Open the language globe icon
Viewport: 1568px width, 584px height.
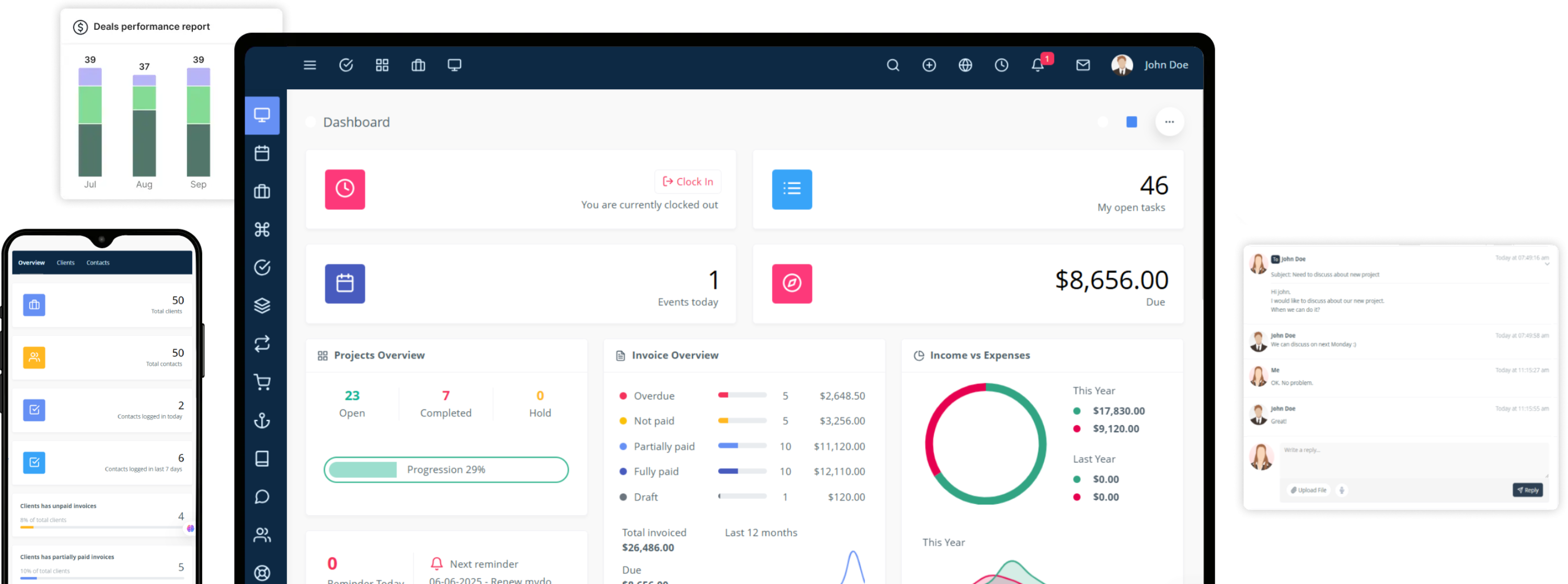[x=965, y=65]
